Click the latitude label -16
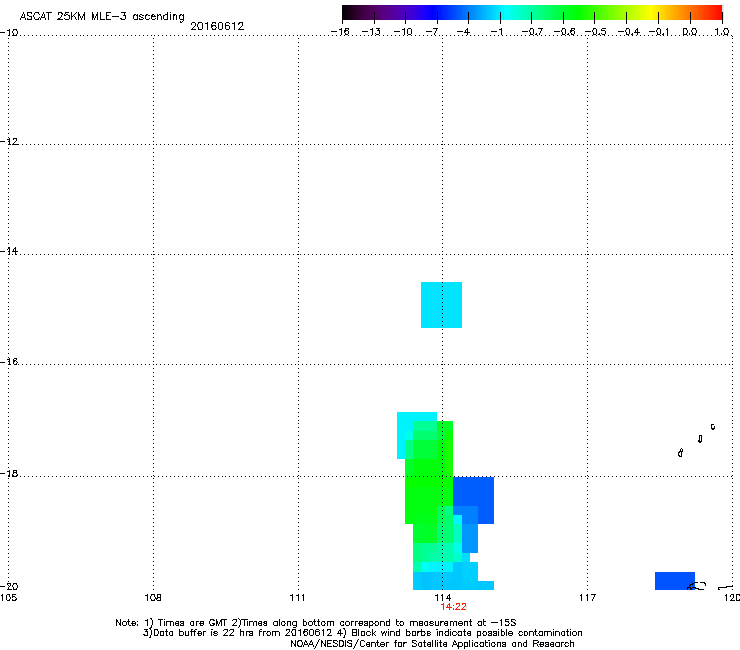Screen dimensions: 740x650 click(x=9, y=362)
